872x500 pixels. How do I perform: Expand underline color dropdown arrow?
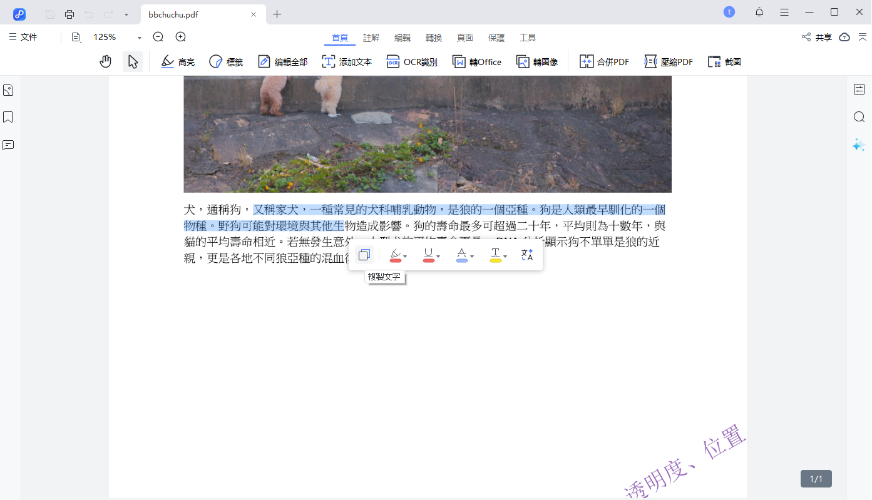[439, 256]
